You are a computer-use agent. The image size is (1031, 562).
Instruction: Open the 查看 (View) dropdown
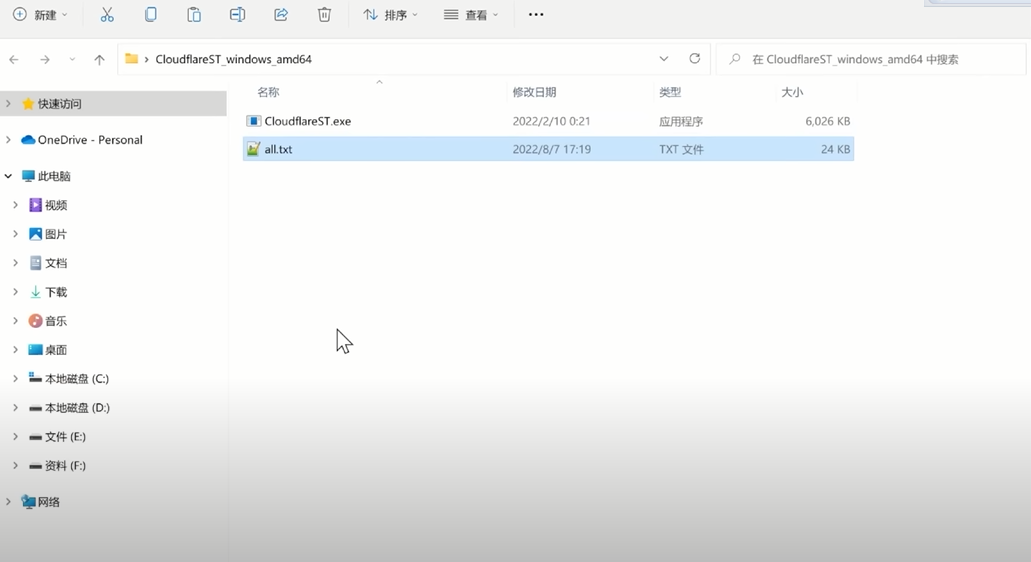tap(470, 15)
